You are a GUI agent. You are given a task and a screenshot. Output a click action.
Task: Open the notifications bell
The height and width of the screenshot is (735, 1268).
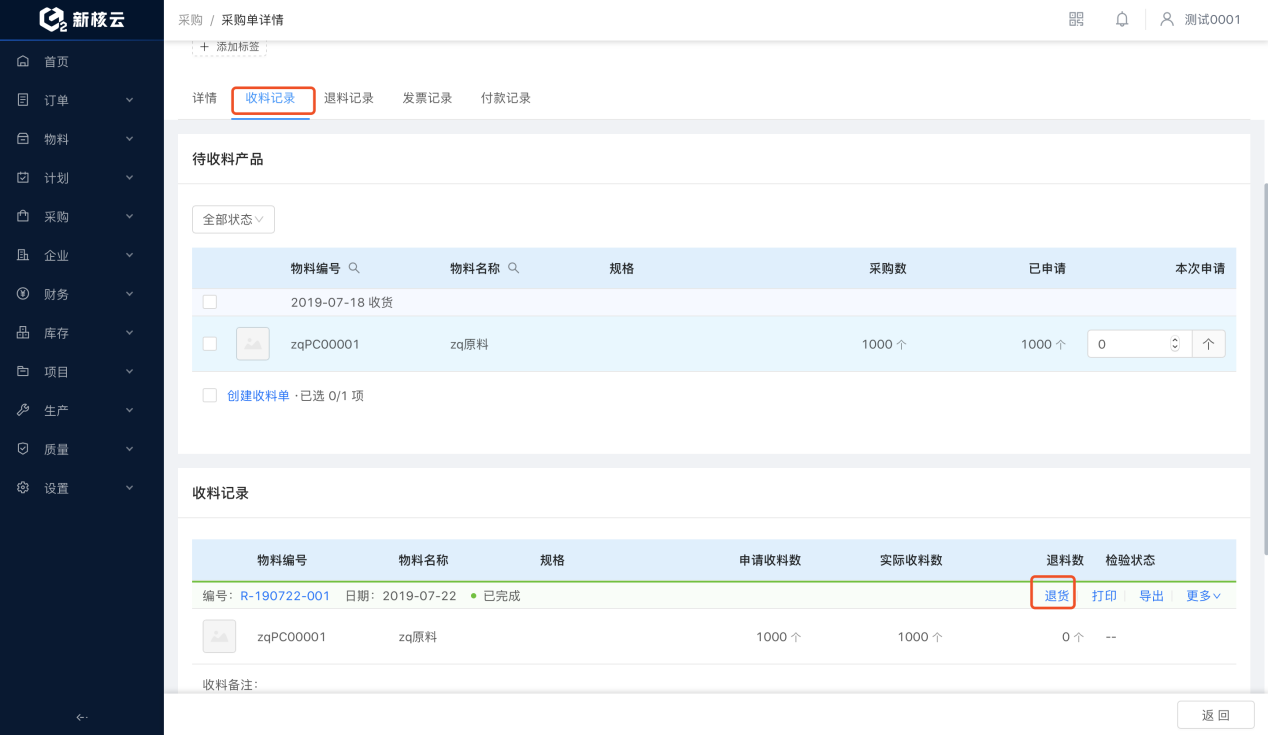tap(1122, 19)
